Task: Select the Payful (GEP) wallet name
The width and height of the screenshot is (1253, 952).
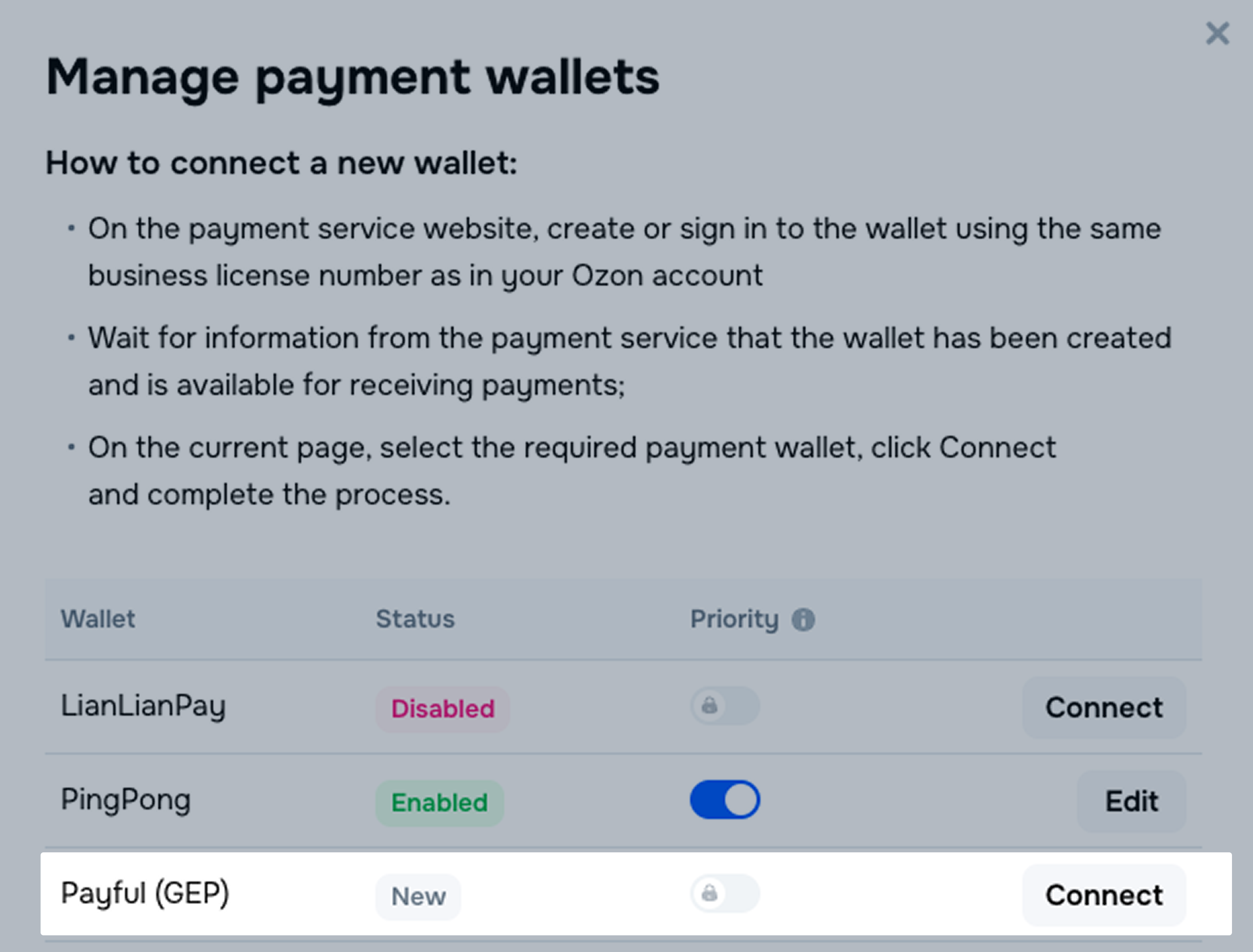Action: pyautogui.click(x=145, y=894)
